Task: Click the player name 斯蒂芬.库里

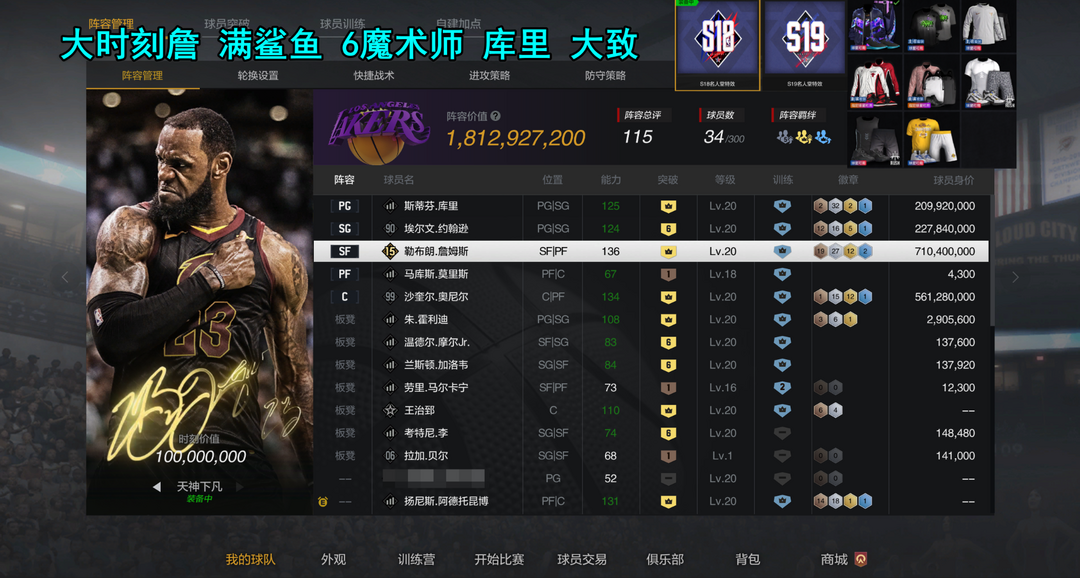Action: point(431,206)
